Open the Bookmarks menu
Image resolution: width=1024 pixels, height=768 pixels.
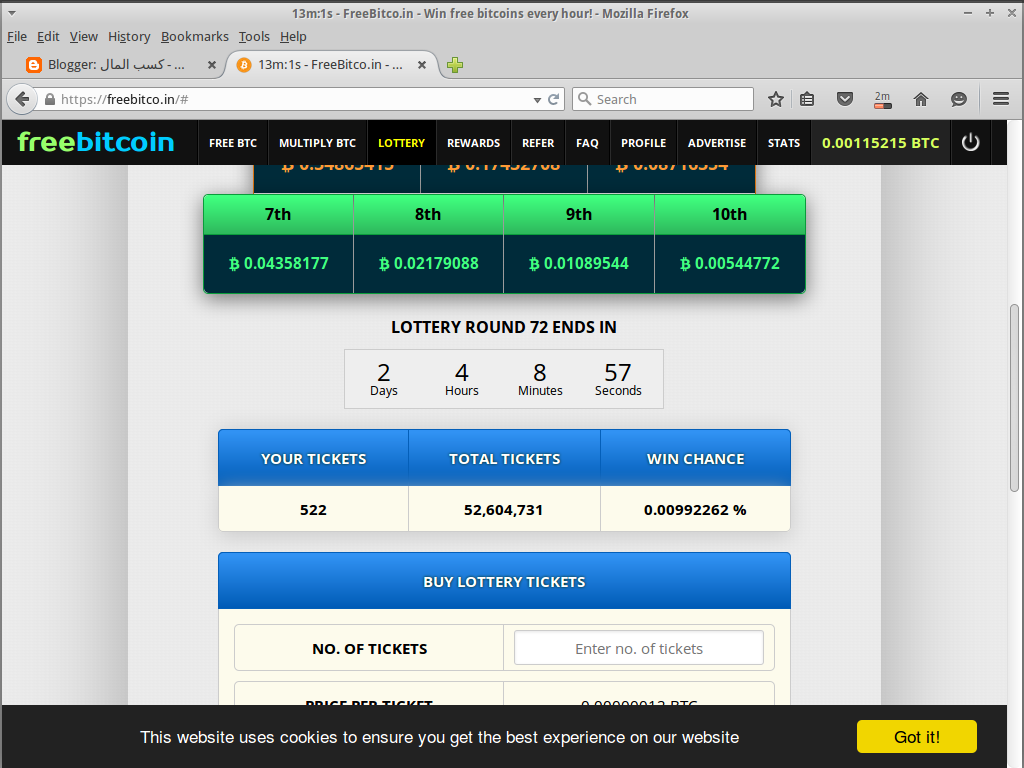tap(195, 37)
